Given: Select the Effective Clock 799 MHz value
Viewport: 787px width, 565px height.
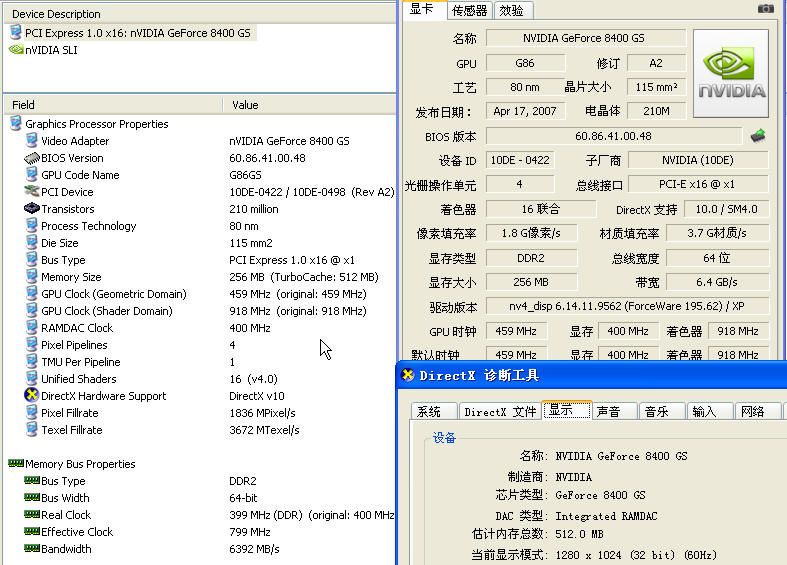Looking at the screenshot, I should click(249, 532).
